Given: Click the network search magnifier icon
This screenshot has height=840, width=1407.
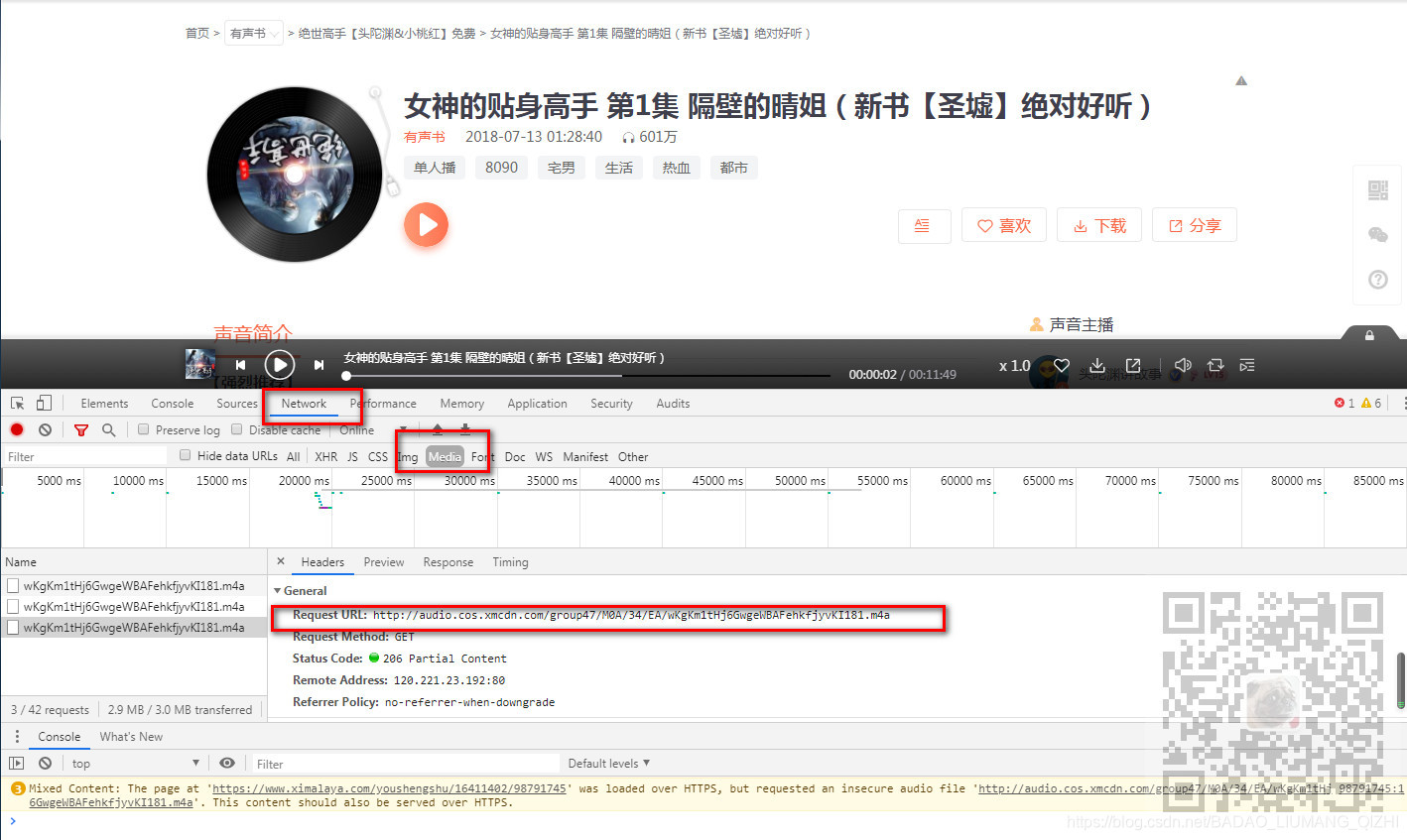Looking at the screenshot, I should click(x=109, y=429).
